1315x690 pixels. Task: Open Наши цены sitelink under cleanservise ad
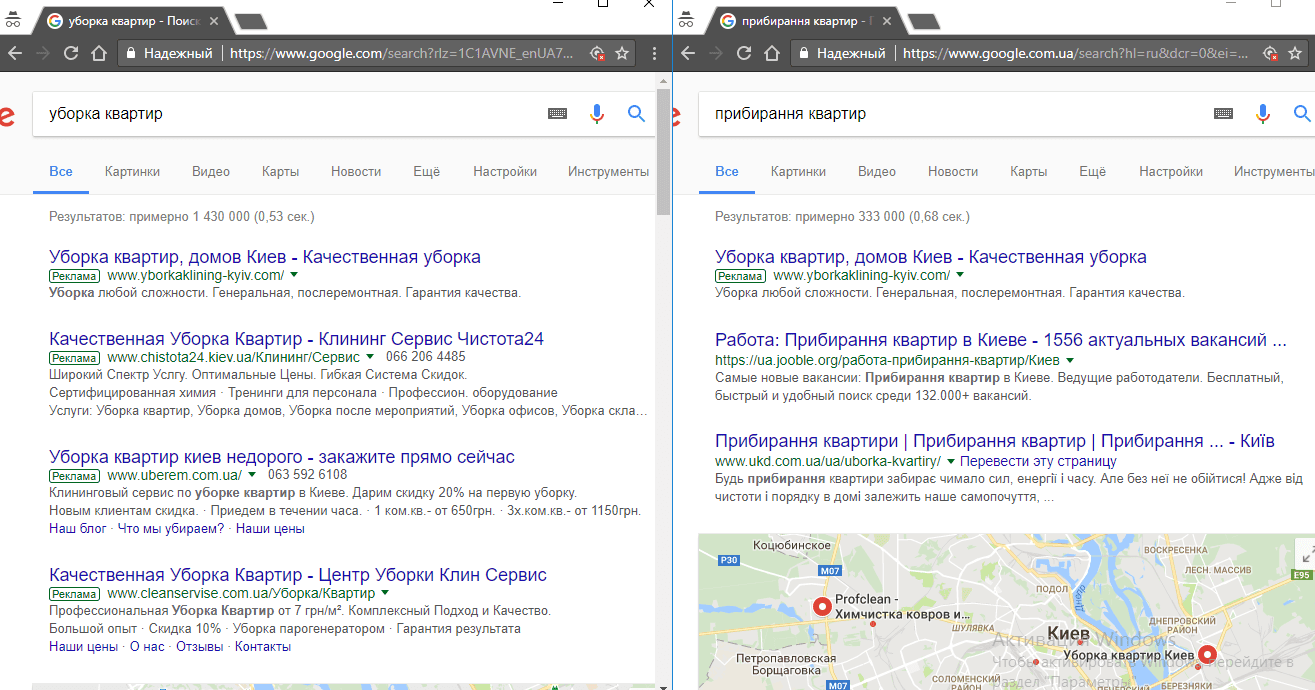pos(84,647)
